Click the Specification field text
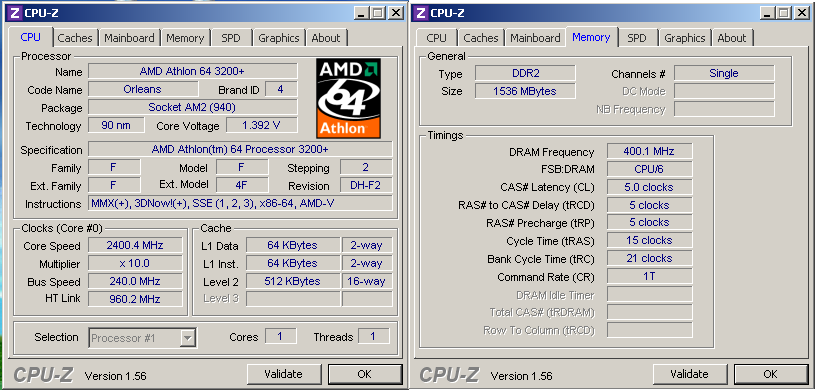Image resolution: width=815 pixels, height=390 pixels. coord(240,149)
